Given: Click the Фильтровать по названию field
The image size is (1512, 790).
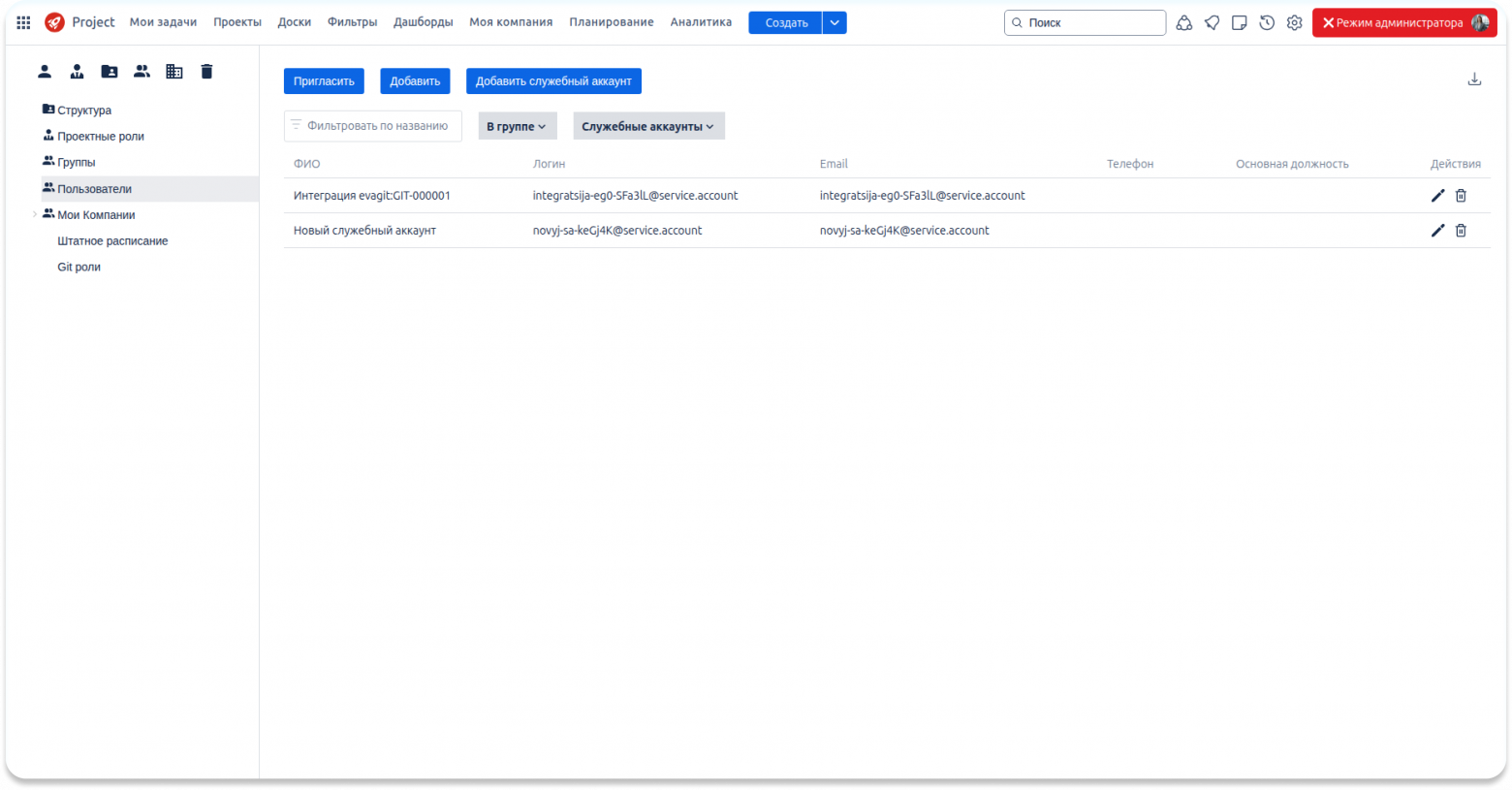Looking at the screenshot, I should (373, 126).
